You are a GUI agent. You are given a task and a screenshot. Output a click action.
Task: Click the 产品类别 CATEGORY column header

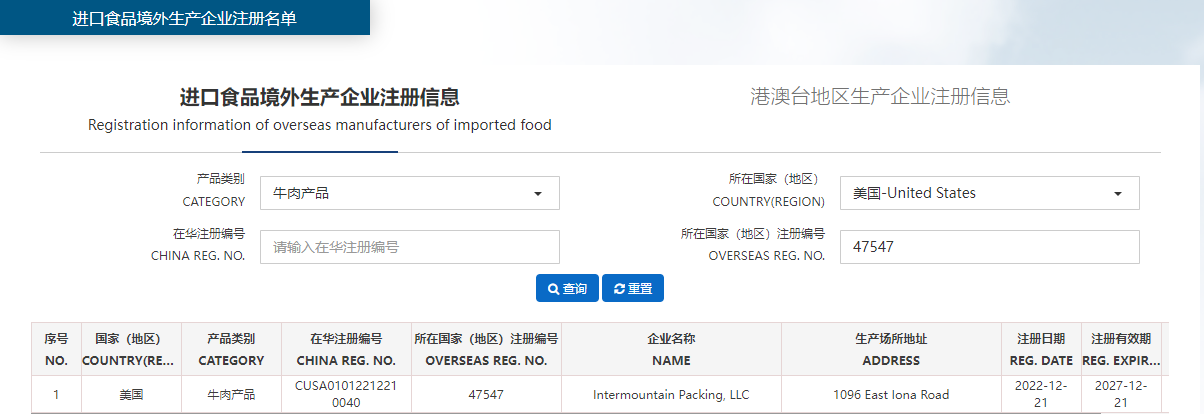point(231,349)
